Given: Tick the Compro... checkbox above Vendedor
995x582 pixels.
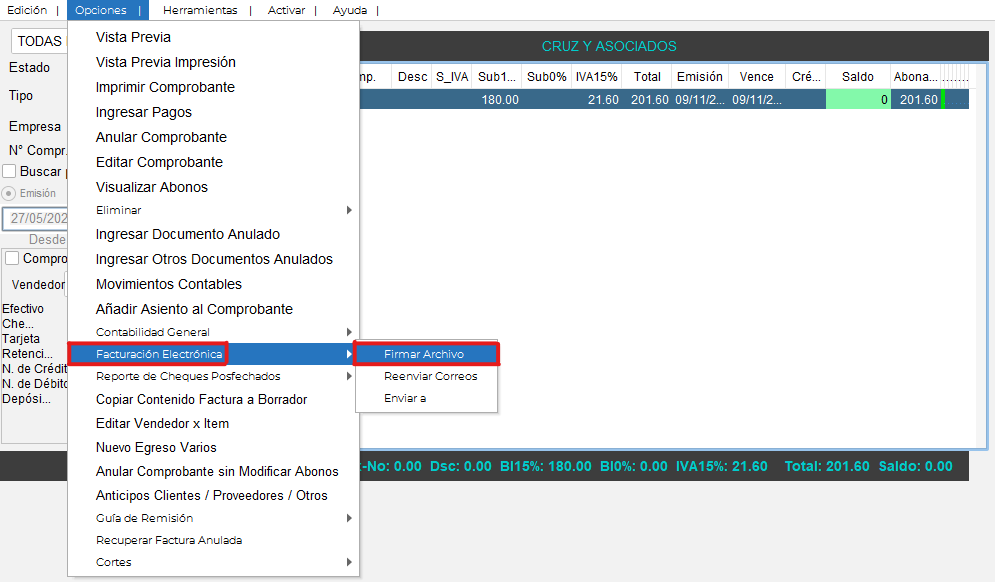Looking at the screenshot, I should (x=12, y=258).
